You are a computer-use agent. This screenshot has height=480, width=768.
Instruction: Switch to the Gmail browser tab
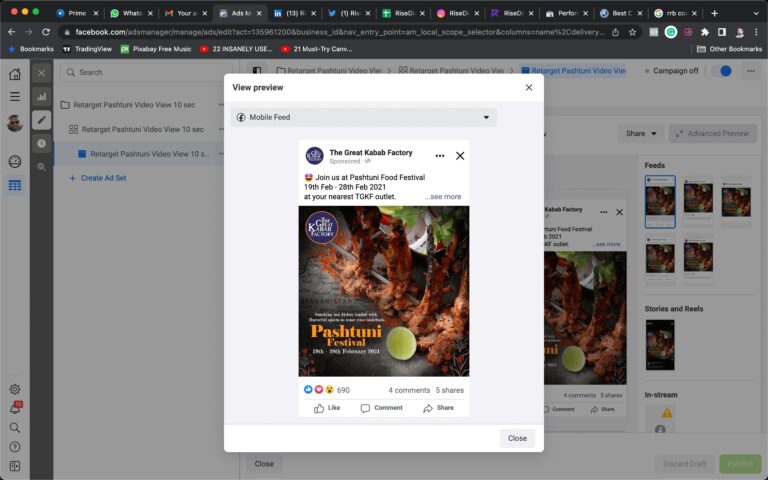tap(181, 13)
